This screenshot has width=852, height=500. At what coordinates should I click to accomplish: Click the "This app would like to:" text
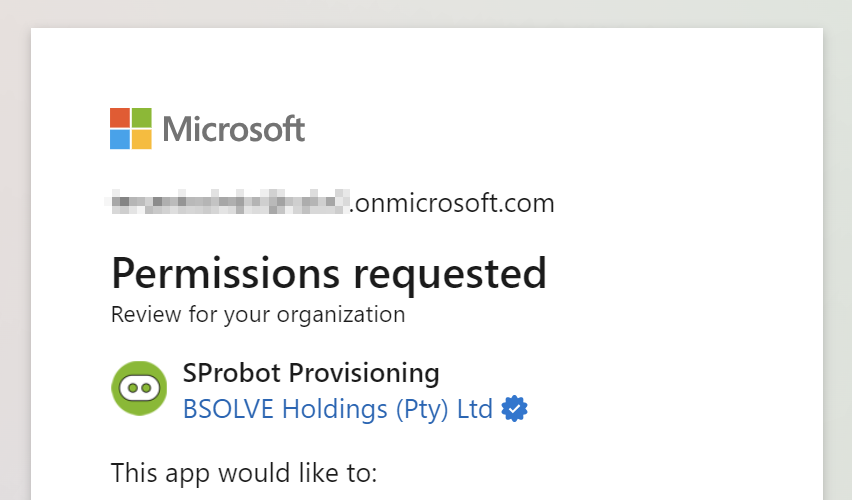click(244, 473)
